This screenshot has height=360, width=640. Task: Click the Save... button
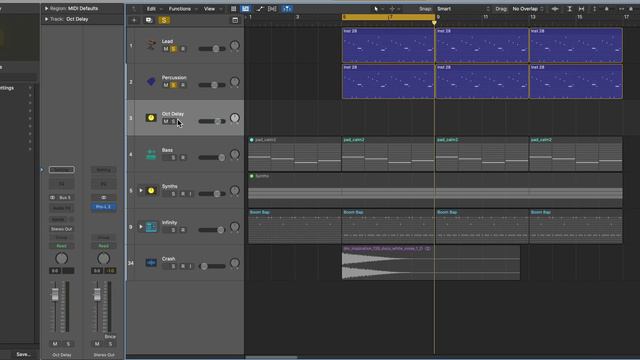click(x=23, y=354)
